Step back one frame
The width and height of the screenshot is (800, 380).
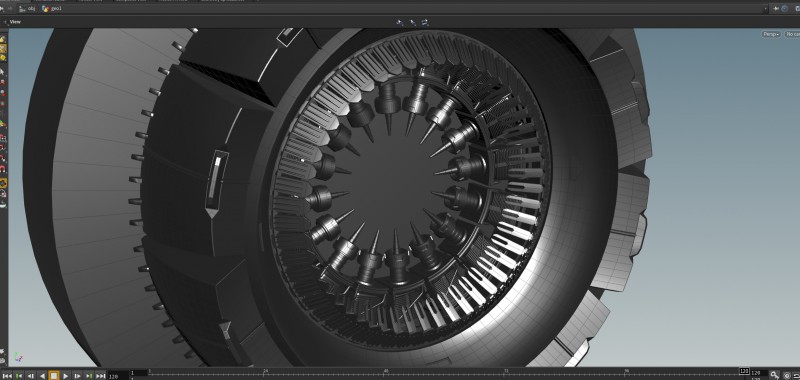click(31, 376)
